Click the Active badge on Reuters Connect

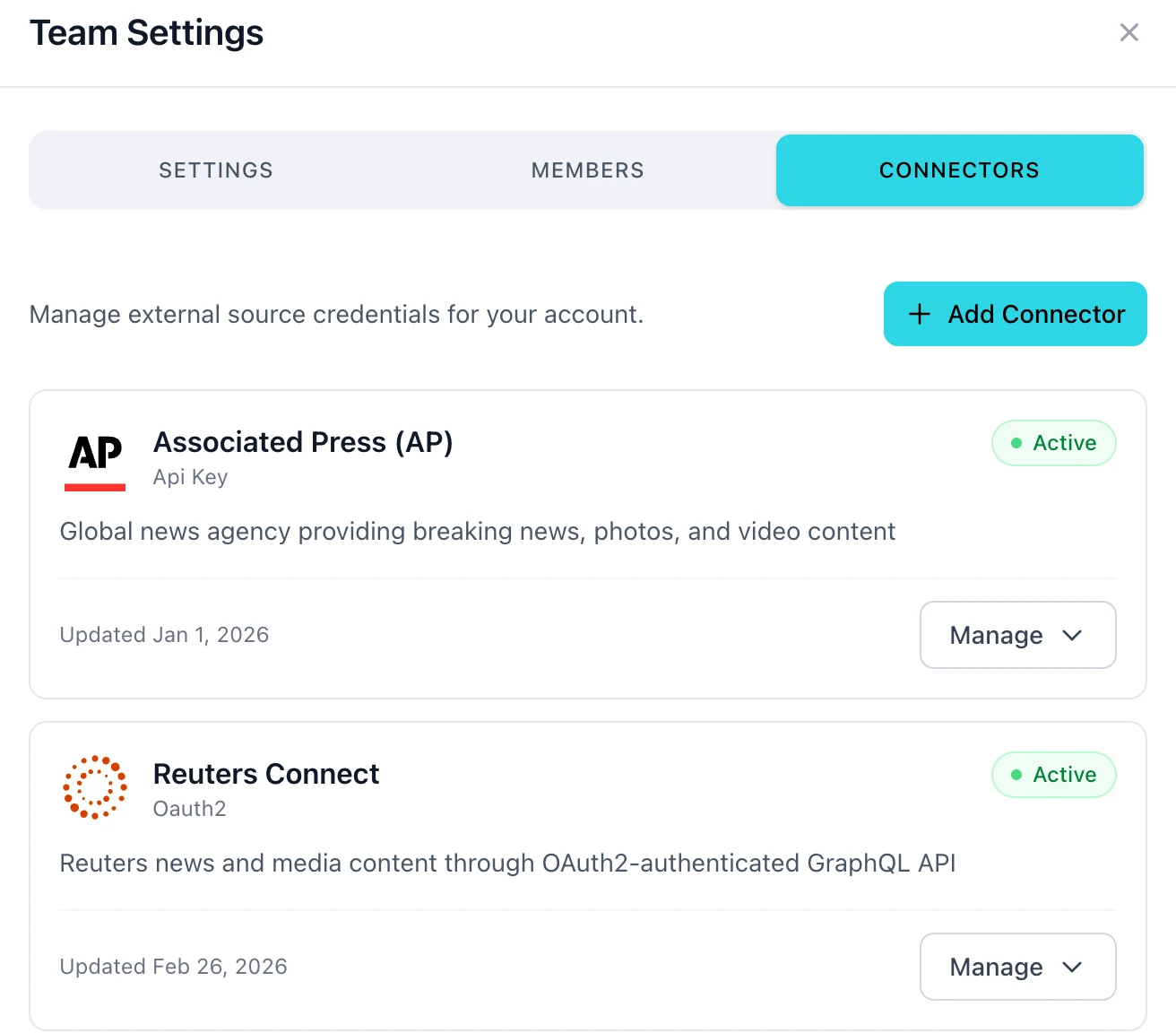pyautogui.click(x=1054, y=775)
